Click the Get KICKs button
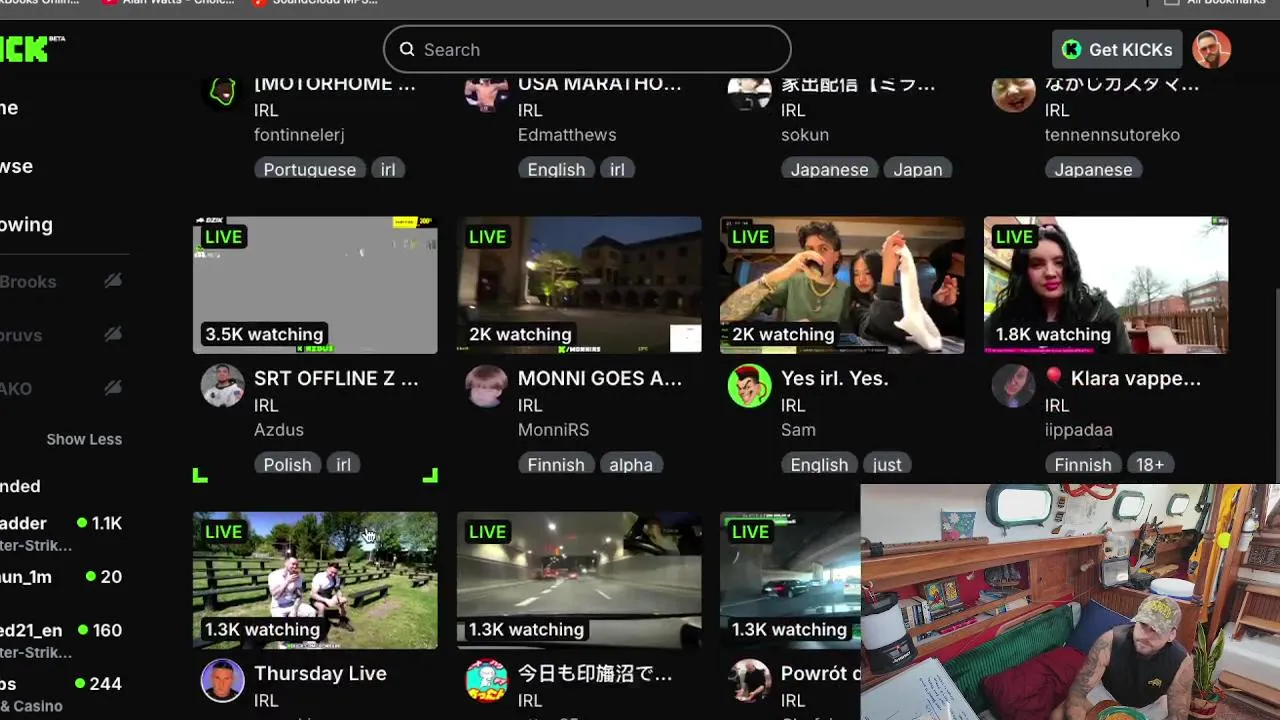The width and height of the screenshot is (1280, 720). point(1117,49)
